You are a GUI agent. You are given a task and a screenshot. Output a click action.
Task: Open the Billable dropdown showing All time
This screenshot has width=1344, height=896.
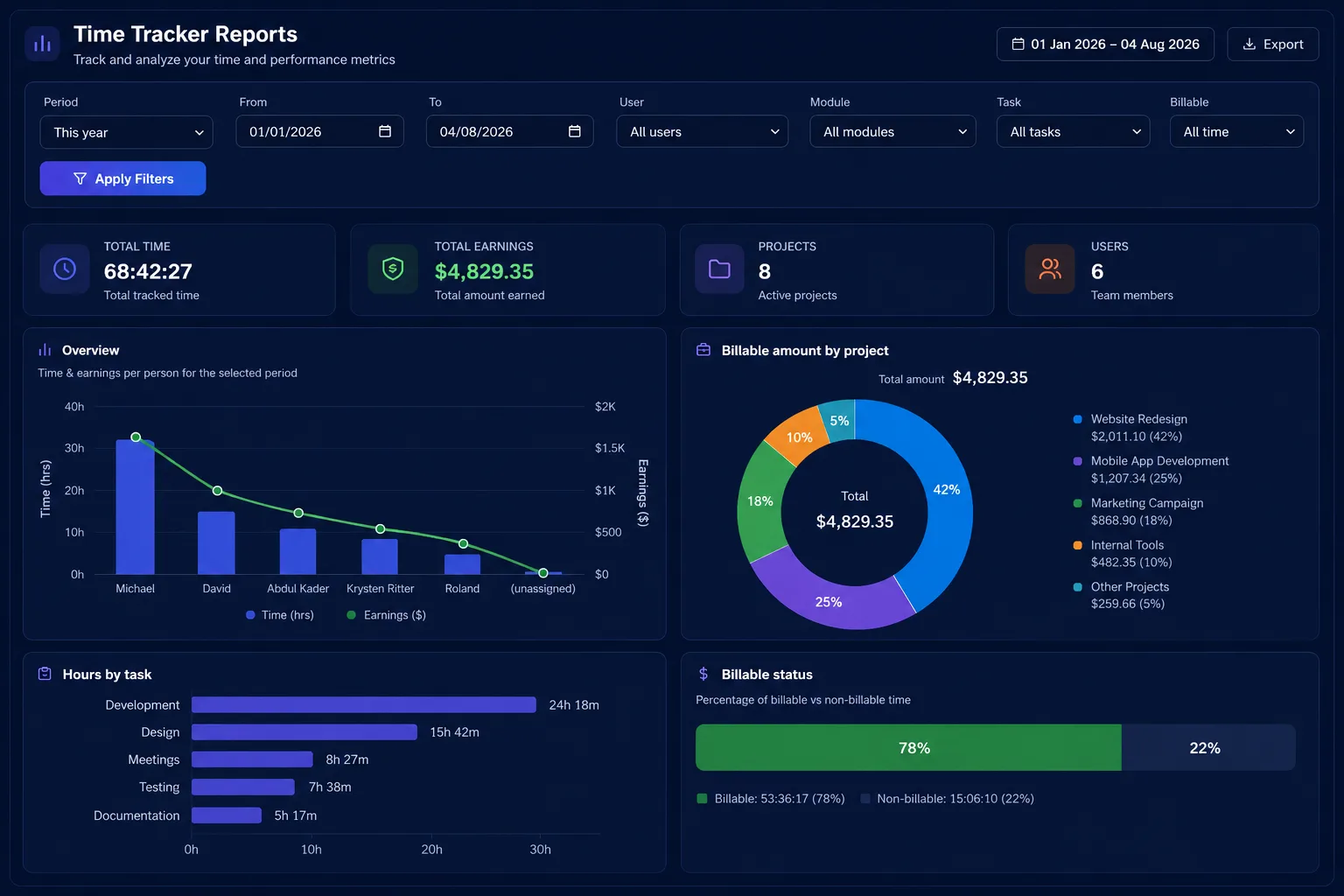click(x=1237, y=131)
